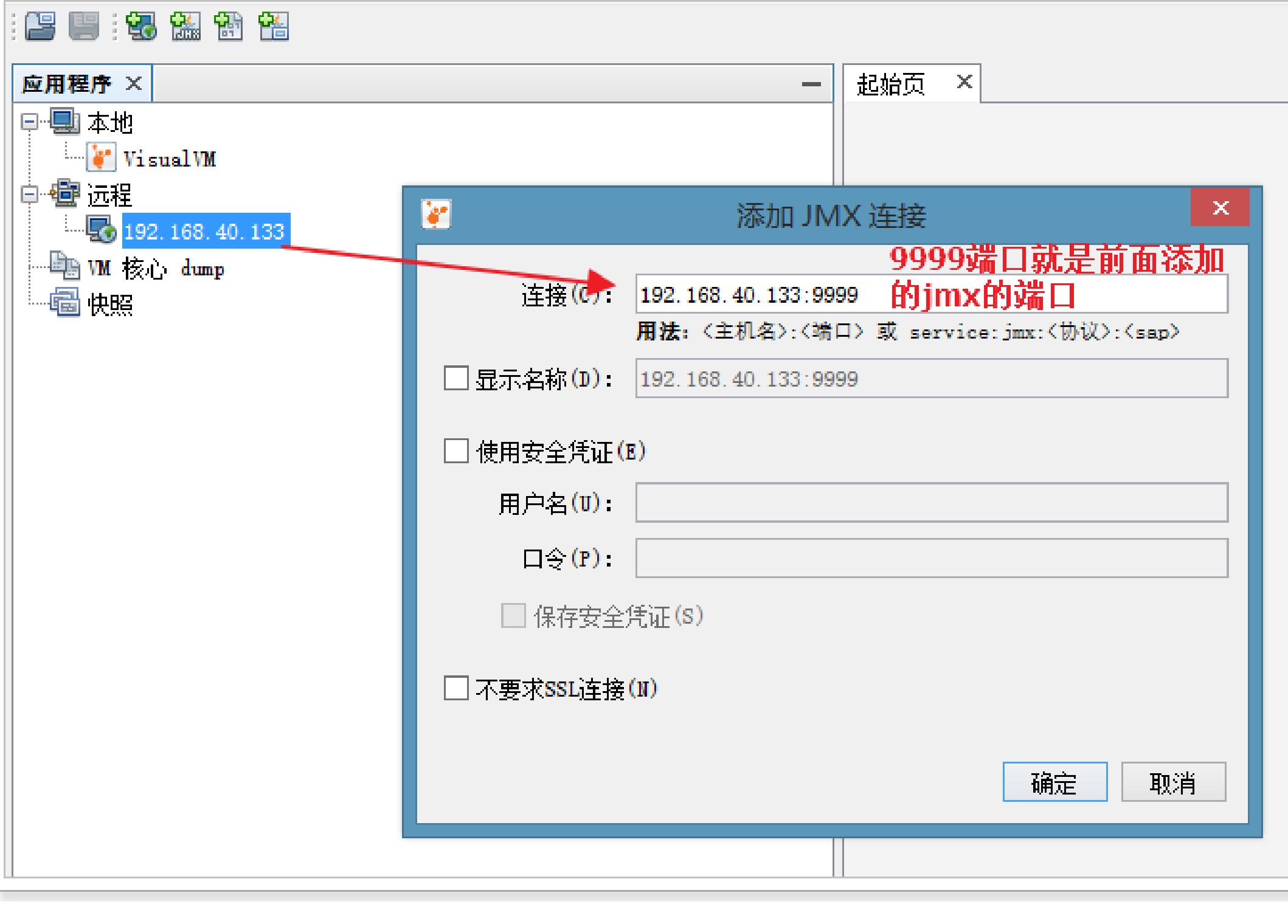Click the 连接 address input field
The height and width of the screenshot is (924, 1288).
760,295
